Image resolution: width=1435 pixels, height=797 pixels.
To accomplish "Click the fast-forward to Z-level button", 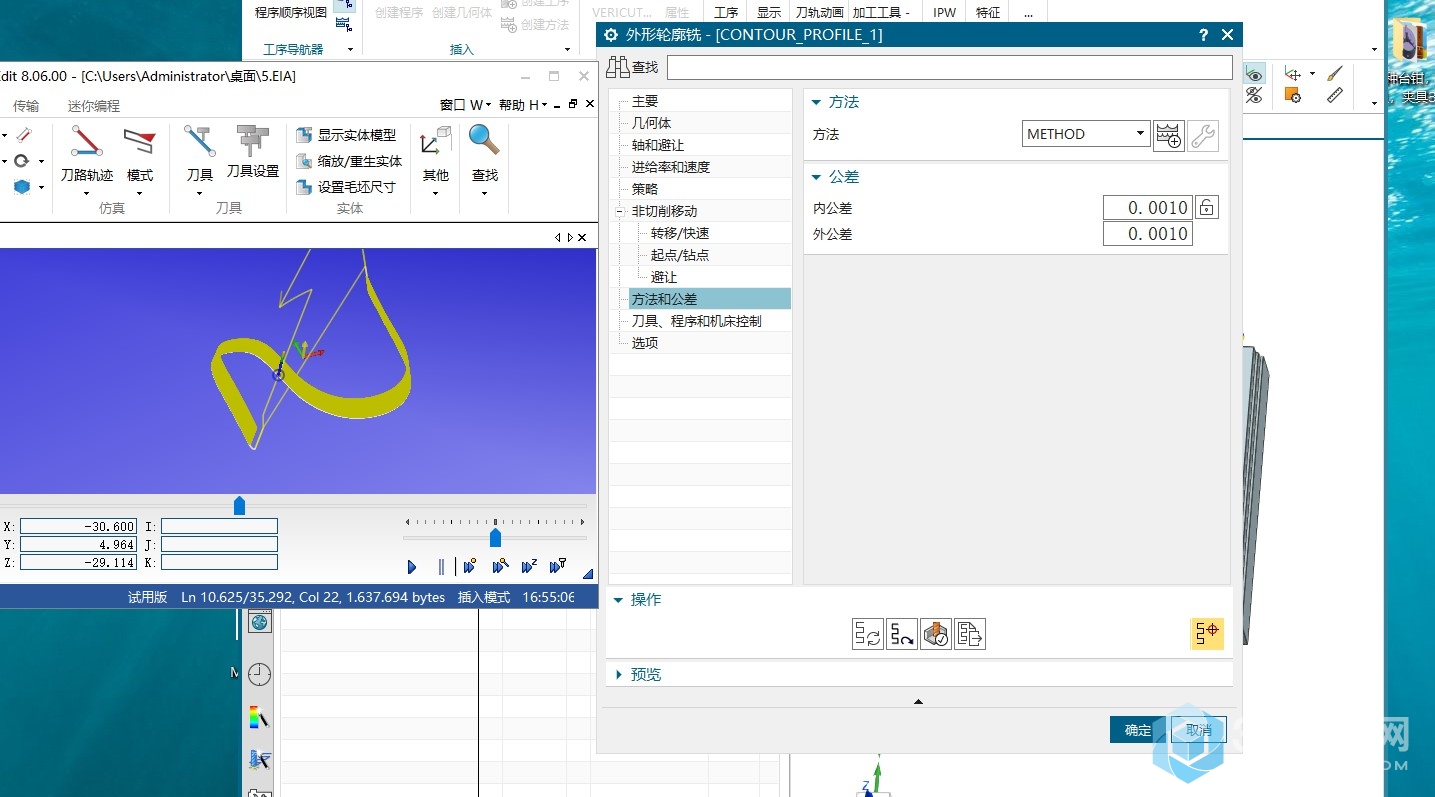I will pos(530,567).
